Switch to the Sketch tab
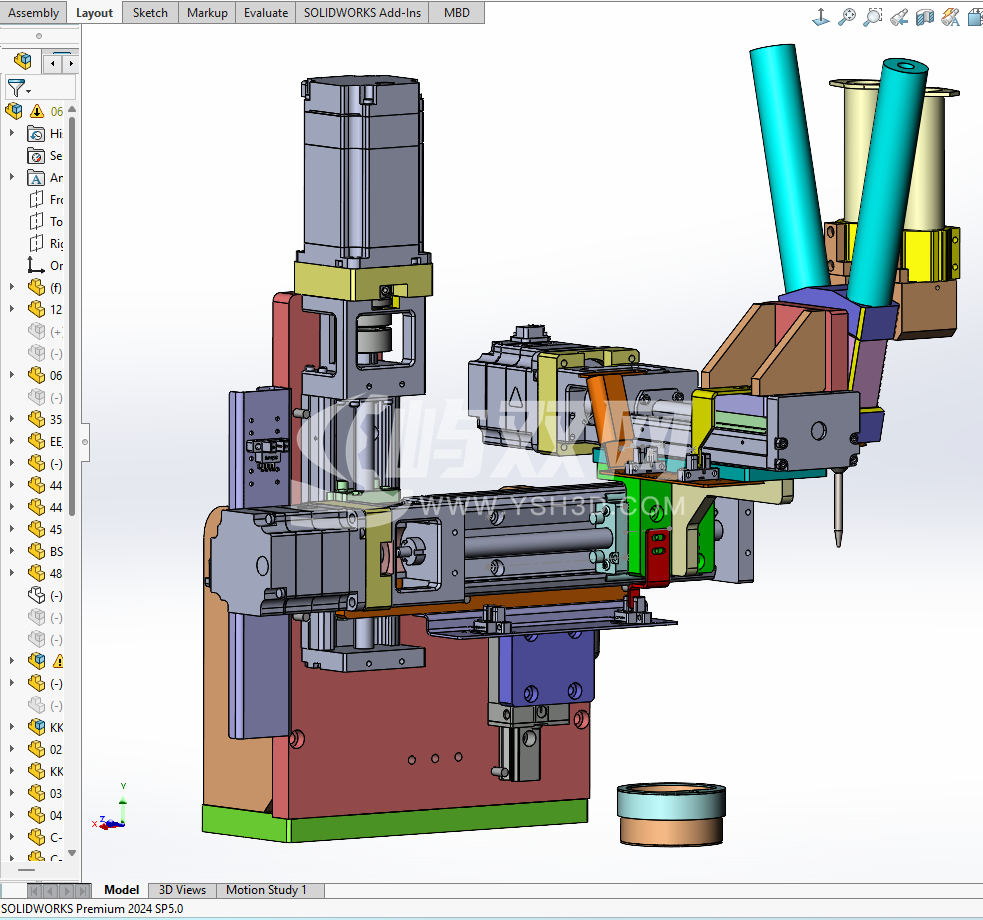Image resolution: width=983 pixels, height=920 pixels. point(150,12)
